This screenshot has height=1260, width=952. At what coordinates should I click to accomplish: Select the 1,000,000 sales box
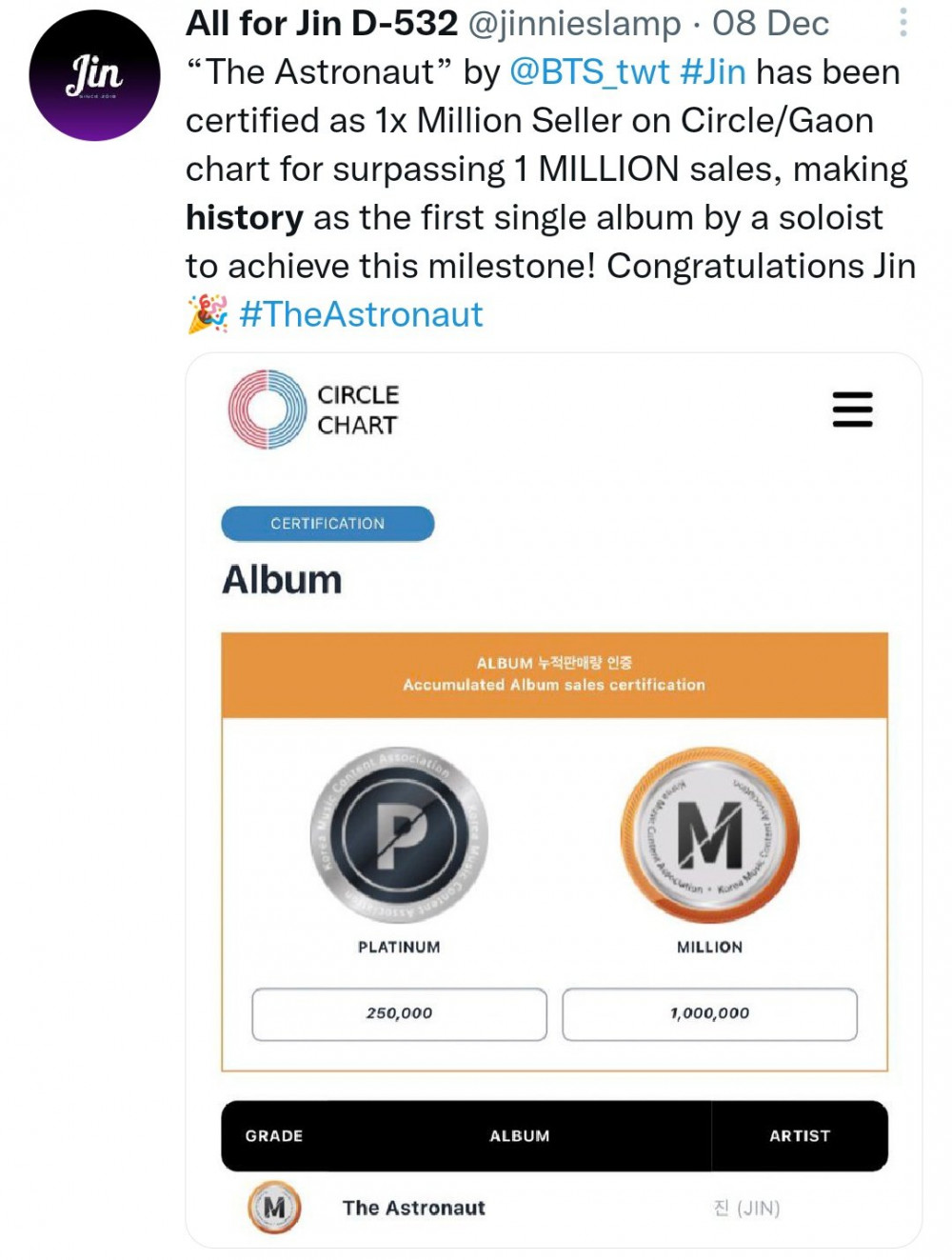pos(709,1013)
